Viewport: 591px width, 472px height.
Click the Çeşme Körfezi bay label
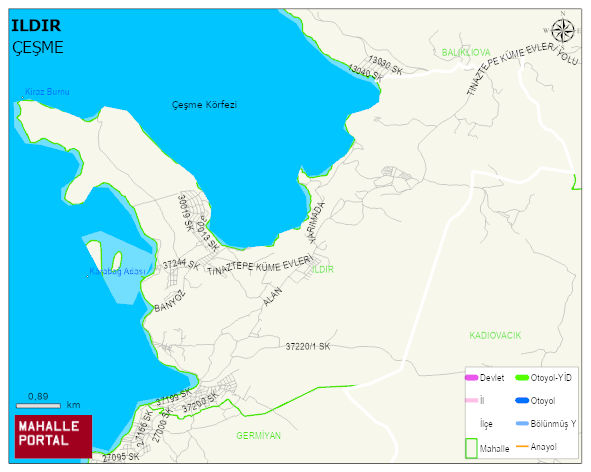[x=204, y=105]
